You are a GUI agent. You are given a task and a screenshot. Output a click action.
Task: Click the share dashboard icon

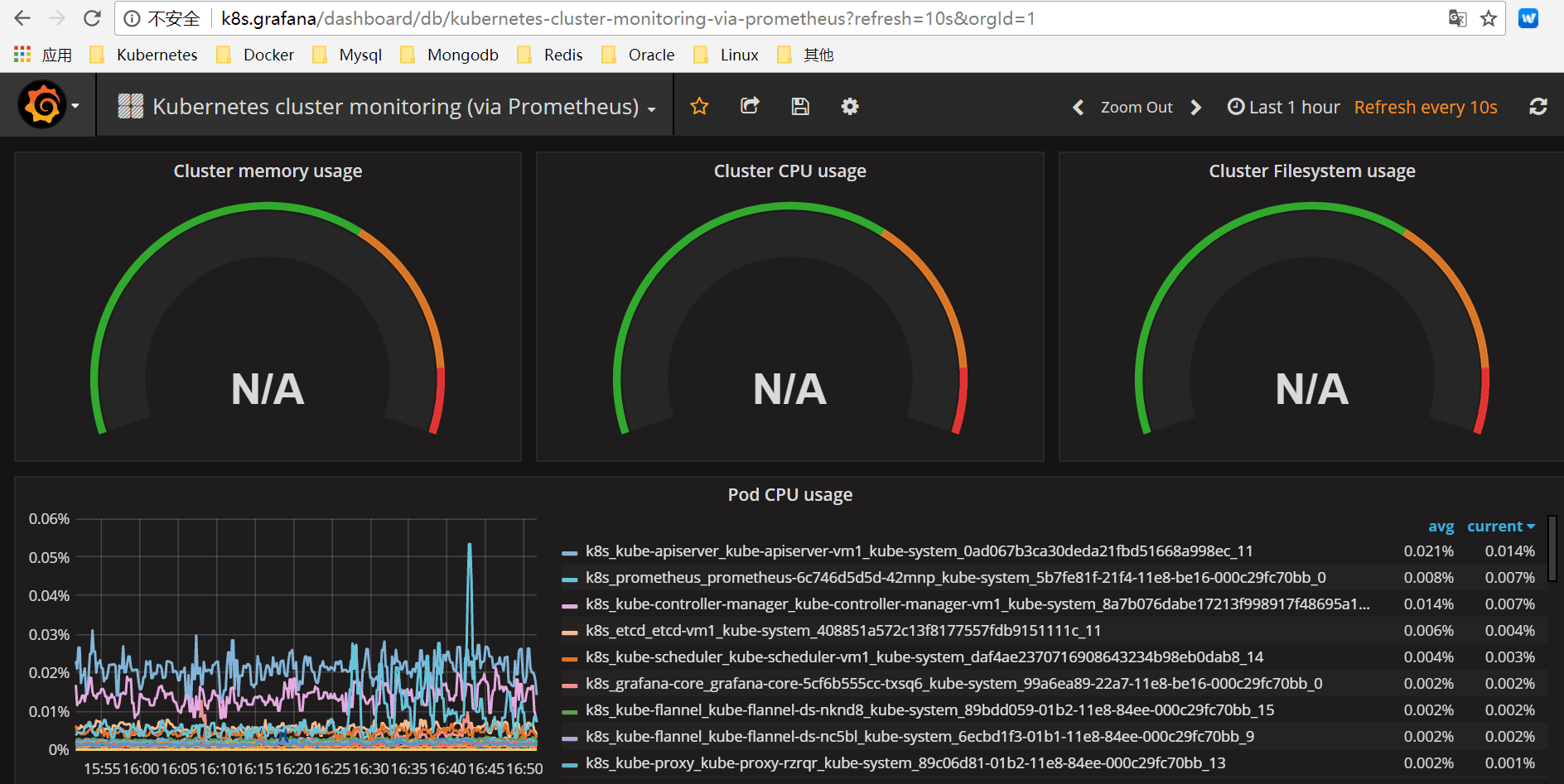pos(750,106)
